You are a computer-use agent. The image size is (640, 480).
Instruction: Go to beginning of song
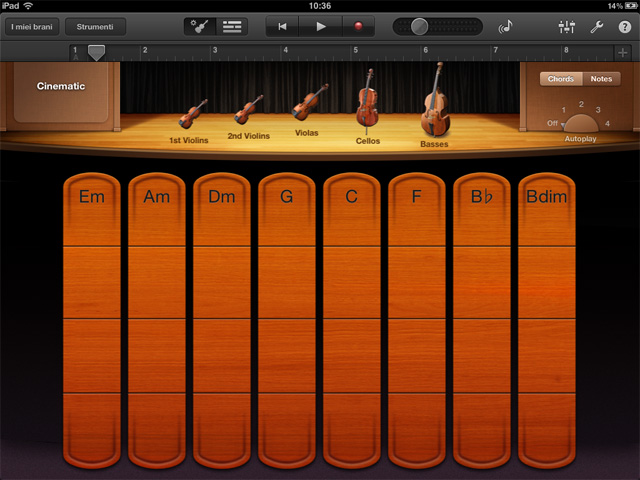pos(282,27)
